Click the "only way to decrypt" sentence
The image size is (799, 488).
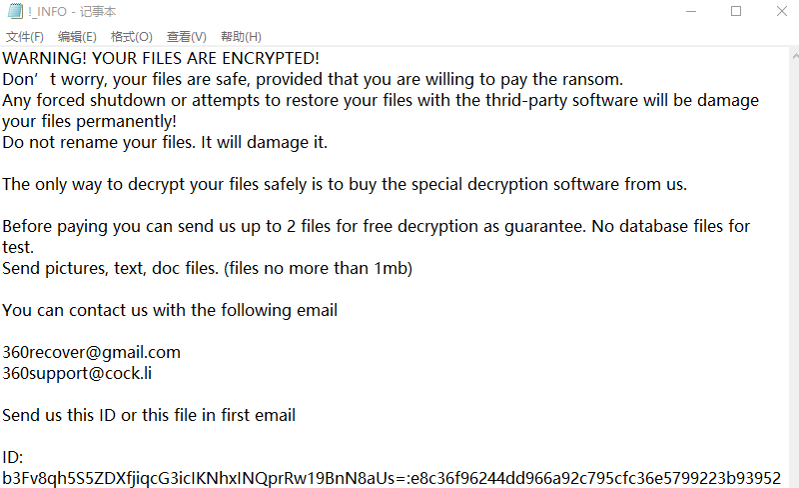pyautogui.click(x=345, y=184)
